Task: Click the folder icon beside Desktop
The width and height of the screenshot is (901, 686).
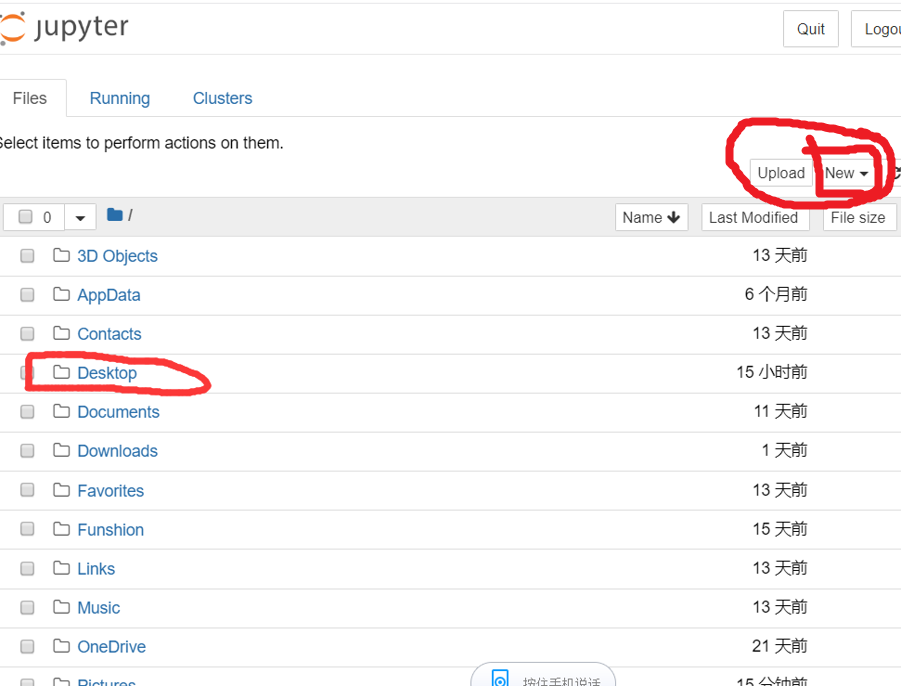Action: coord(61,372)
